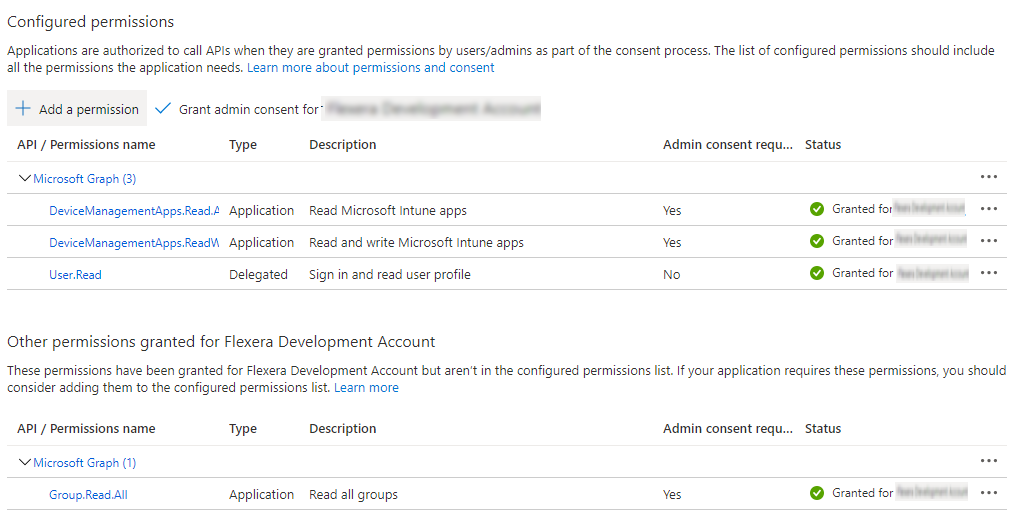The width and height of the screenshot is (1035, 517).
Task: Sort by API / Permissions name in Configured permissions
Action: pos(86,145)
